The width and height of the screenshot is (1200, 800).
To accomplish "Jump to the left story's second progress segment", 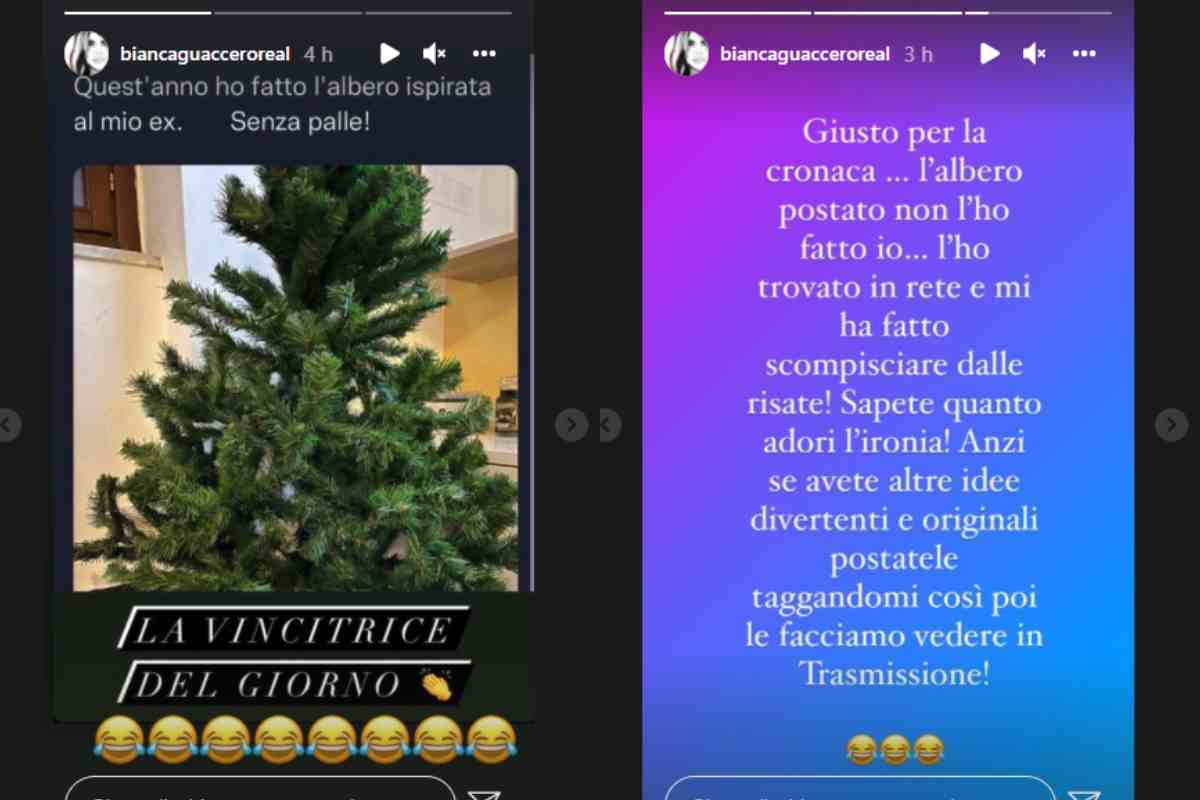I will click(x=287, y=13).
